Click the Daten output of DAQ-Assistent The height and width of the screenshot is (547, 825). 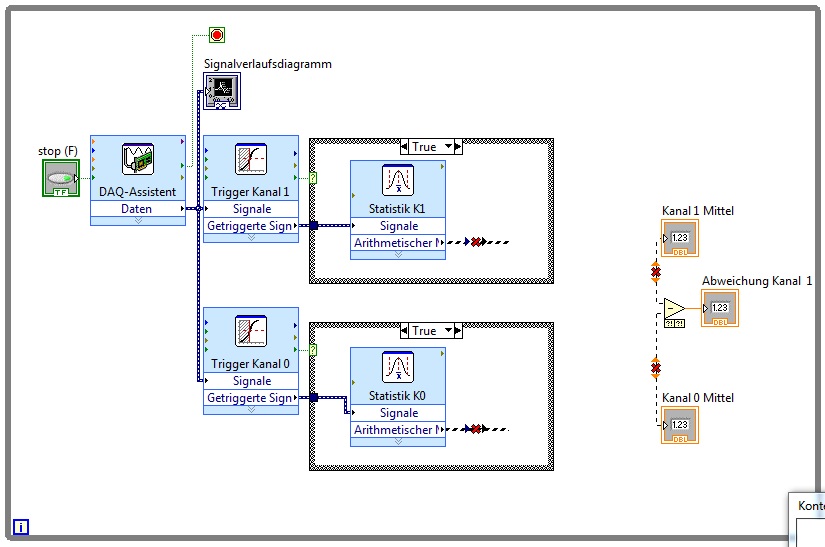click(138, 209)
